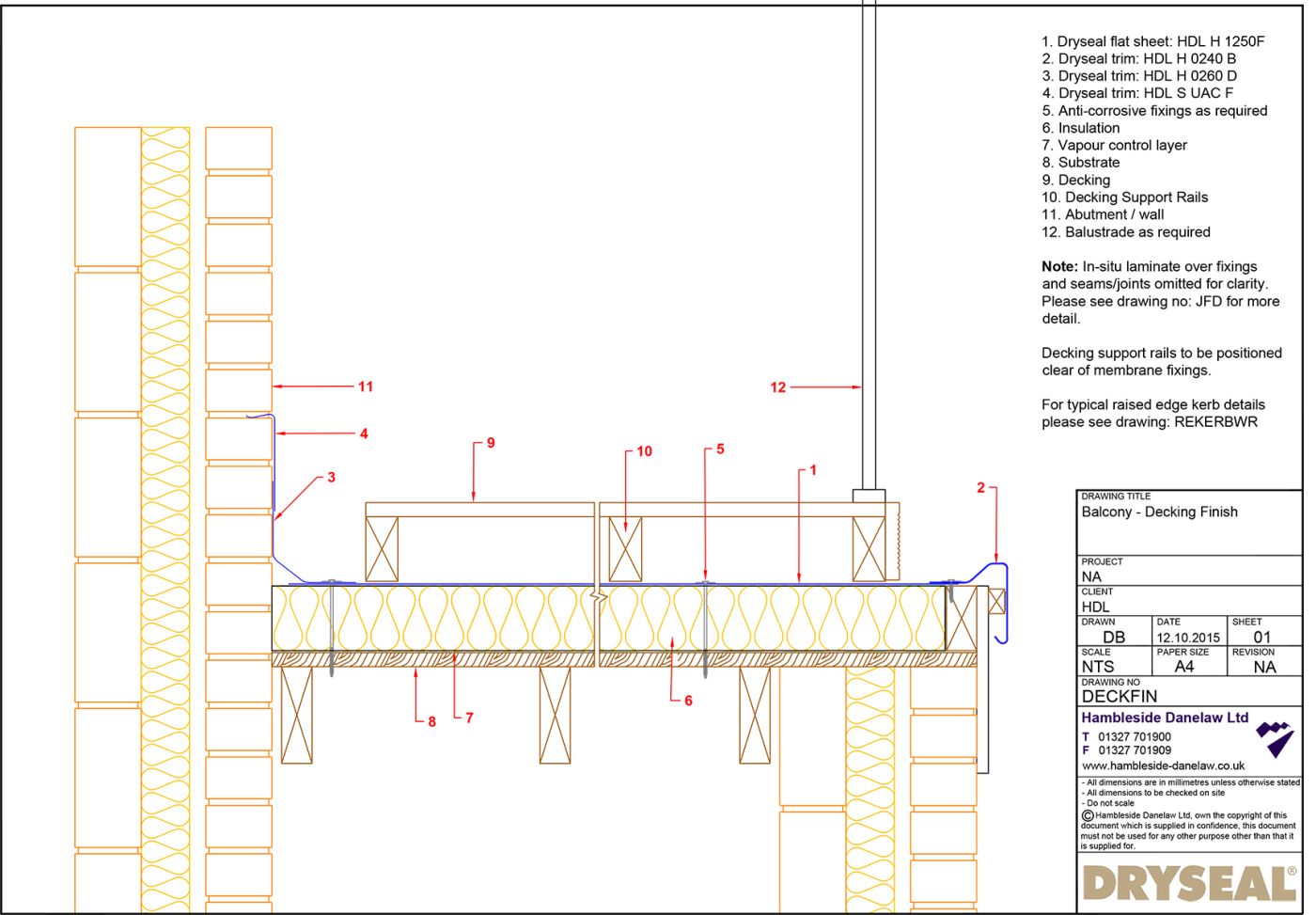Image resolution: width=1316 pixels, height=915 pixels.
Task: Click callout number 11 pointing to abutment wall
Action: point(366,387)
